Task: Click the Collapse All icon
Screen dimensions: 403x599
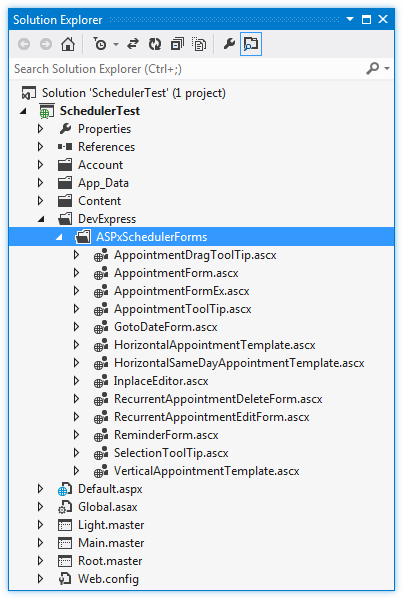Action: [x=177, y=44]
